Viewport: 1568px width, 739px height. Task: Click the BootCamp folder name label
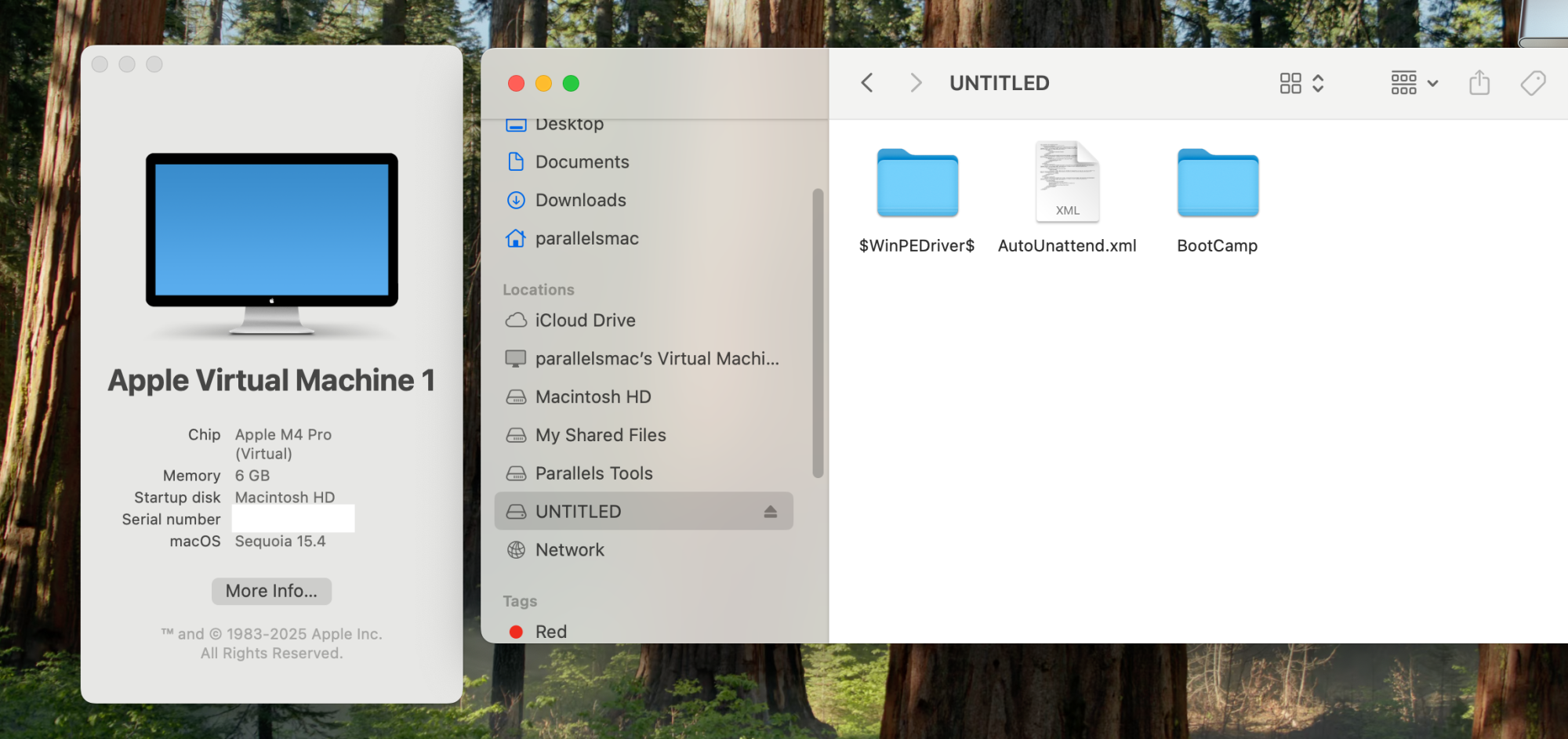pyautogui.click(x=1218, y=246)
